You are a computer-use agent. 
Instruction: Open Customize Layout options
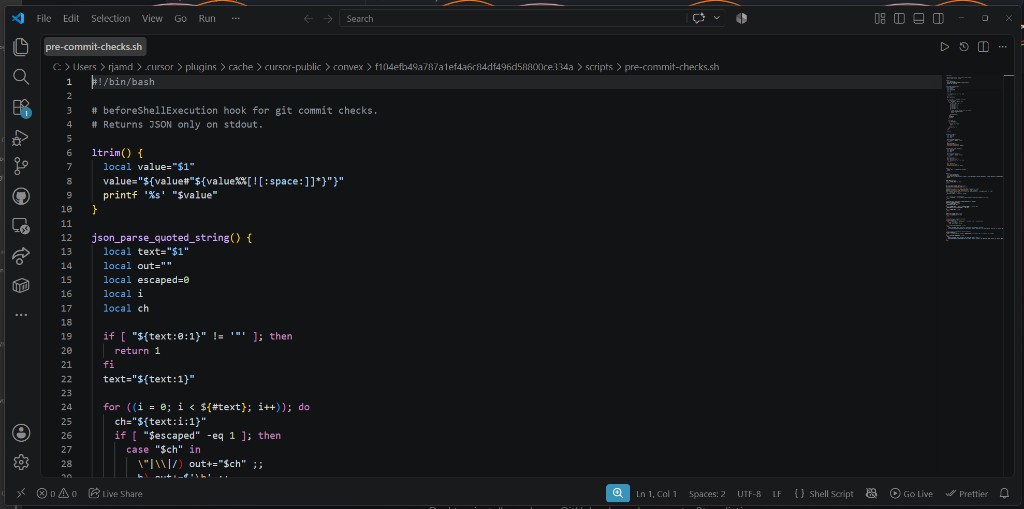880,18
